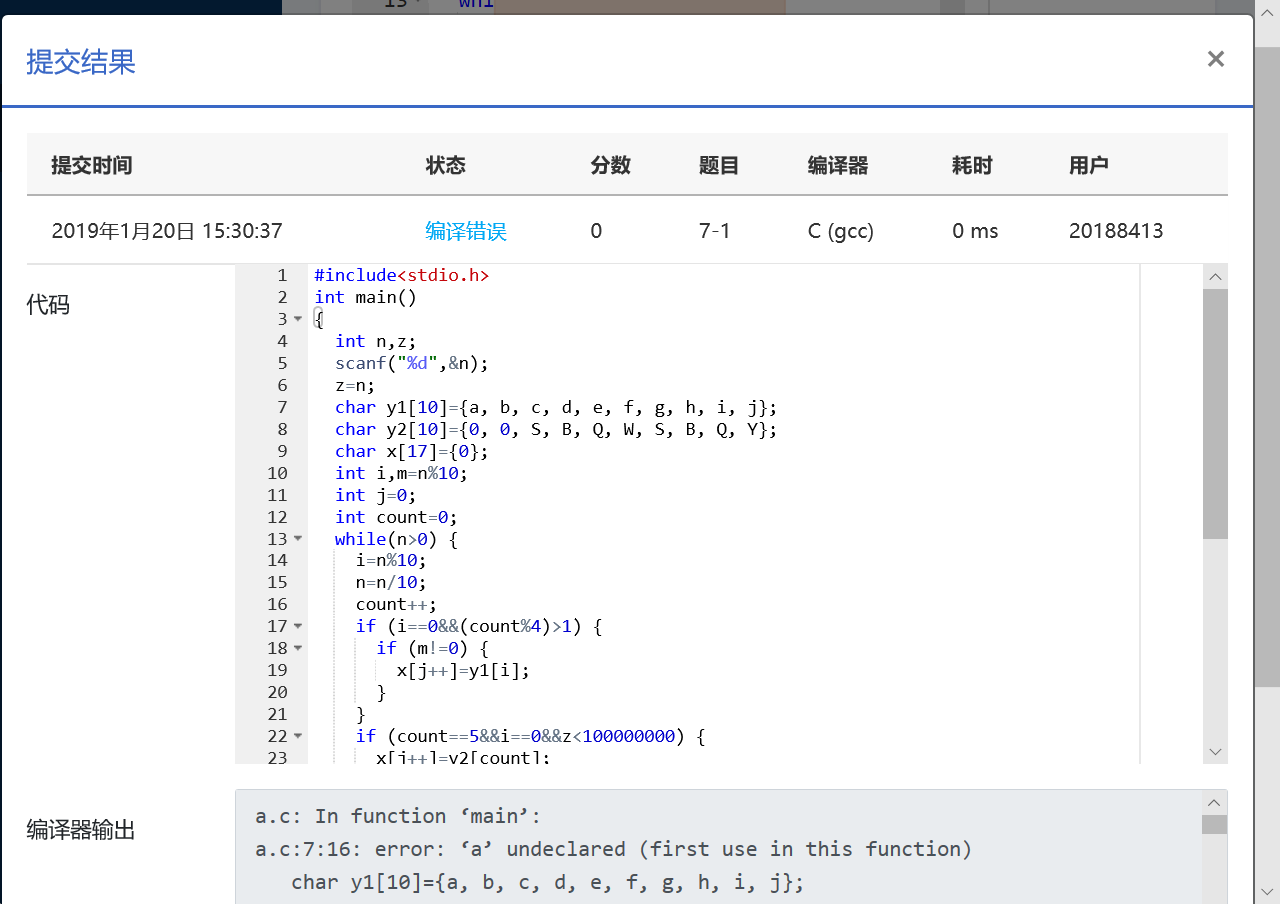This screenshot has width=1280, height=904.
Task: Click the compiler output scroll-up arrow
Action: click(x=1214, y=802)
